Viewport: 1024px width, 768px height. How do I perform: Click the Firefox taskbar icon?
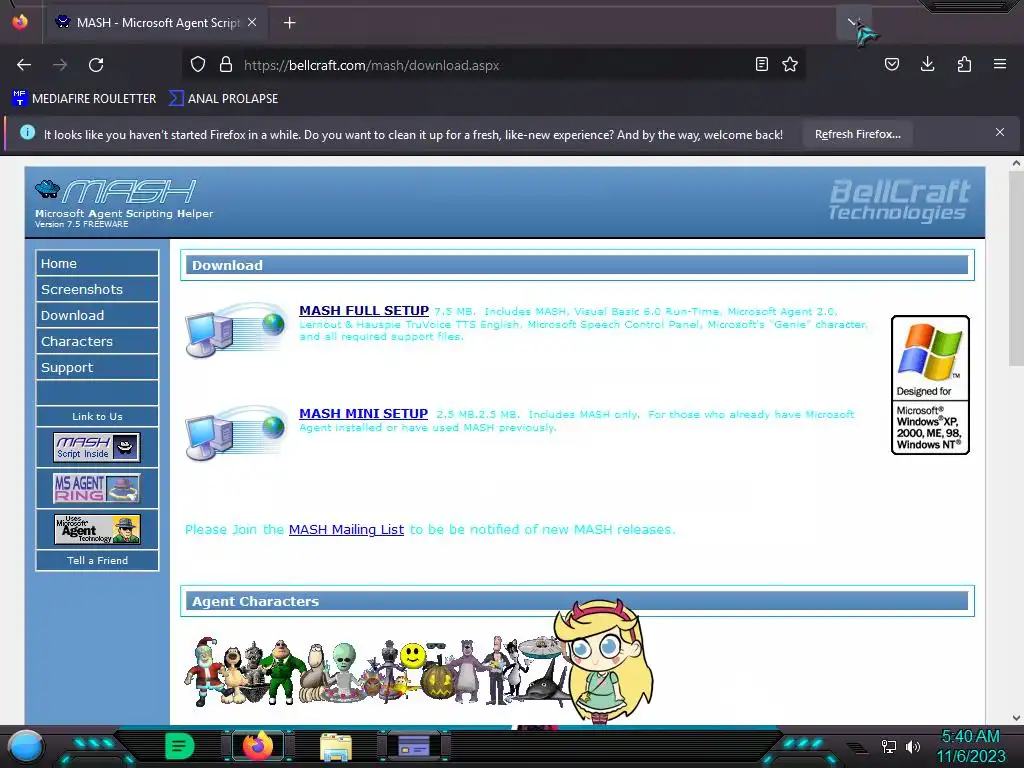(x=258, y=746)
